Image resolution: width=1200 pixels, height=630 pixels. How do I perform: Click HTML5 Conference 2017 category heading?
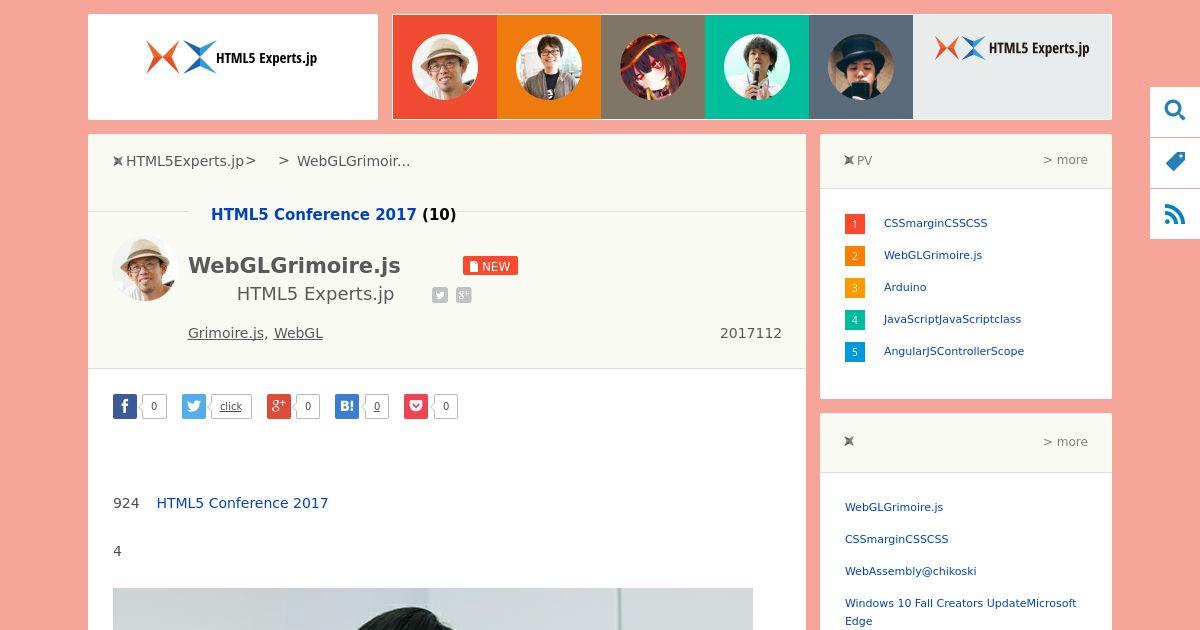pos(313,214)
